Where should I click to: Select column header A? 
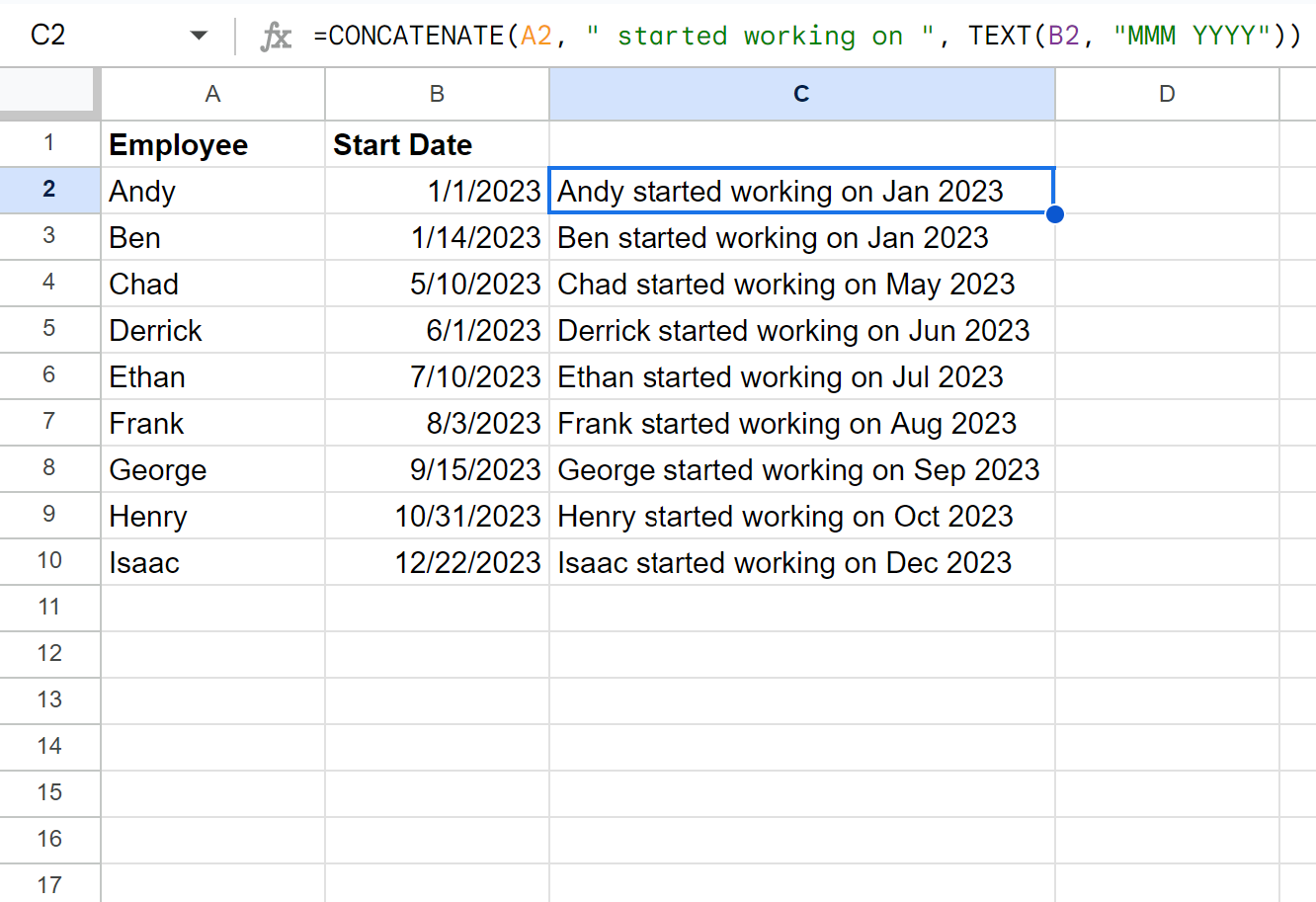pos(211,93)
